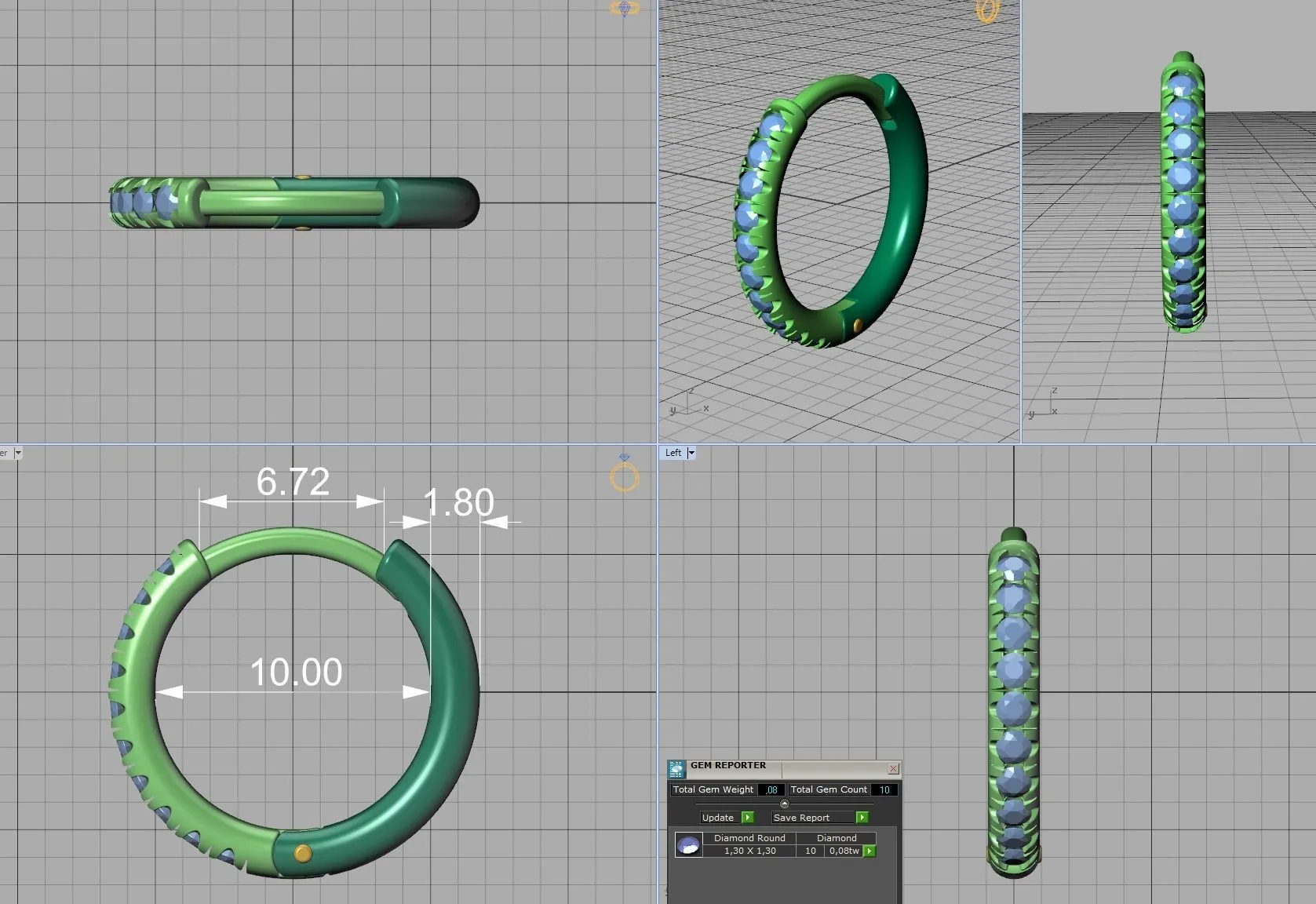1316x904 pixels.
Task: Click the Gem Reporter panel icon
Action: [x=676, y=768]
